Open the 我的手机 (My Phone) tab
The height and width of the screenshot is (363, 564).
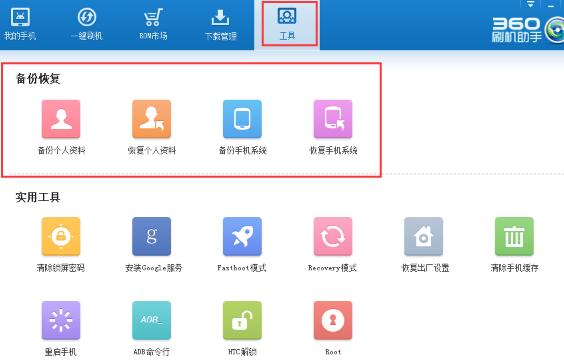[20, 23]
